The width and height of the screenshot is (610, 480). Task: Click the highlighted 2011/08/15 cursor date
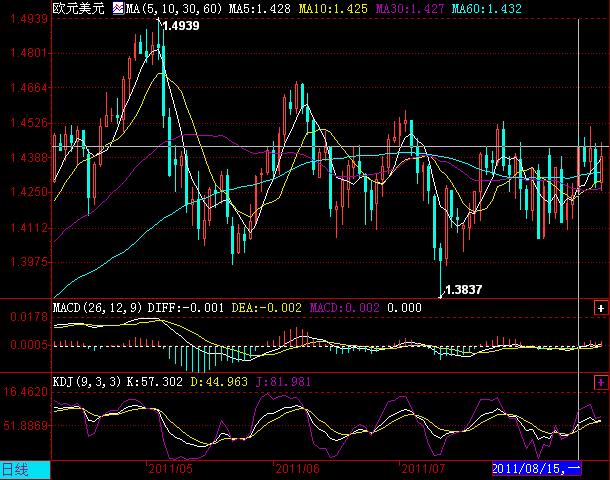point(536,469)
